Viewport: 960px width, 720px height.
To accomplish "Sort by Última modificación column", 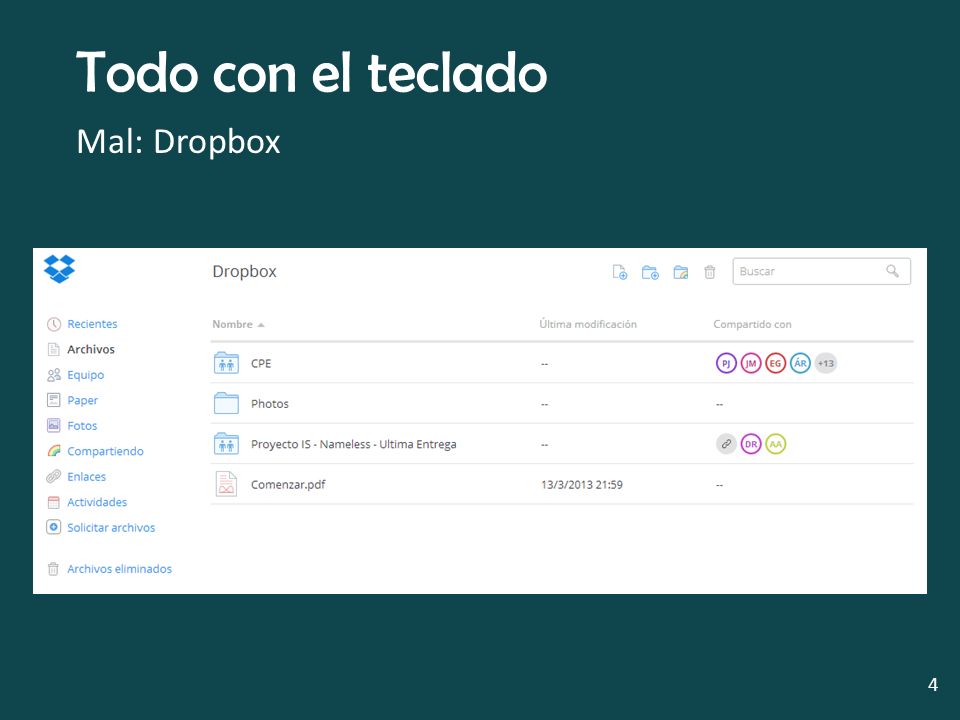I will (588, 324).
